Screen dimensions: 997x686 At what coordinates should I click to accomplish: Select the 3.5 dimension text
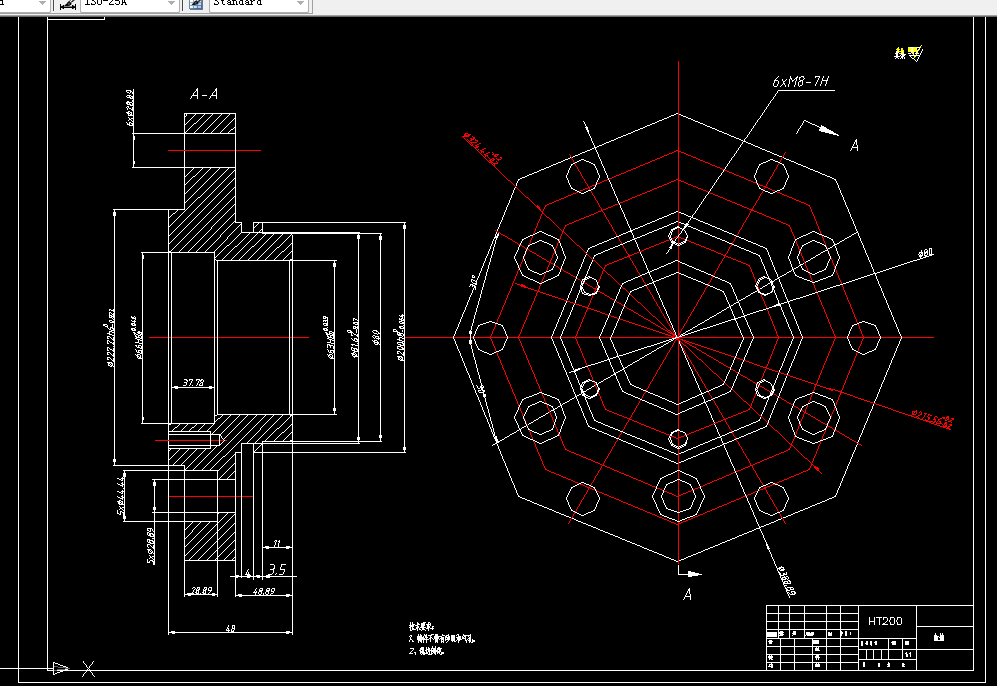(x=277, y=569)
